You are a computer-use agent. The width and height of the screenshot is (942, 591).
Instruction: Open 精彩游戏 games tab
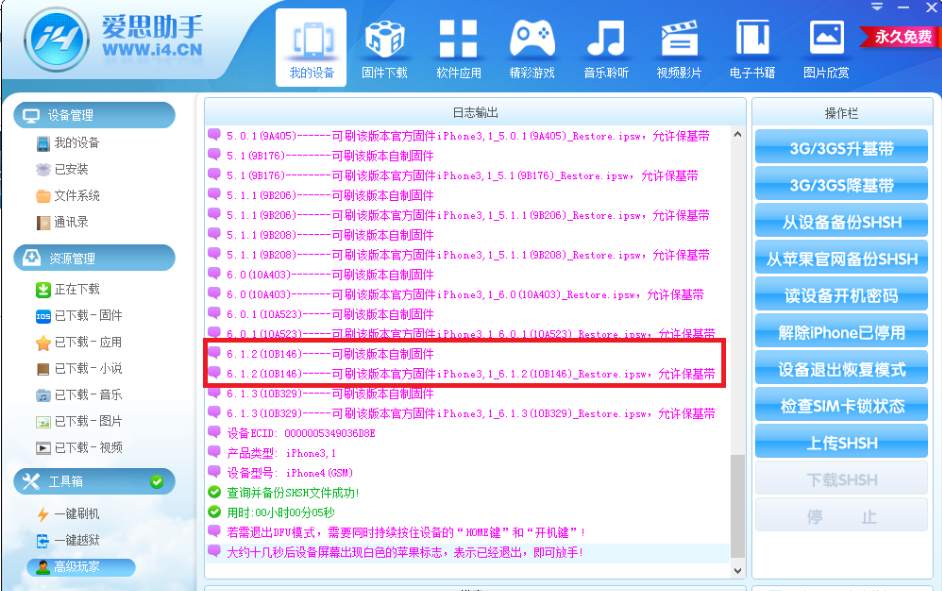point(532,50)
